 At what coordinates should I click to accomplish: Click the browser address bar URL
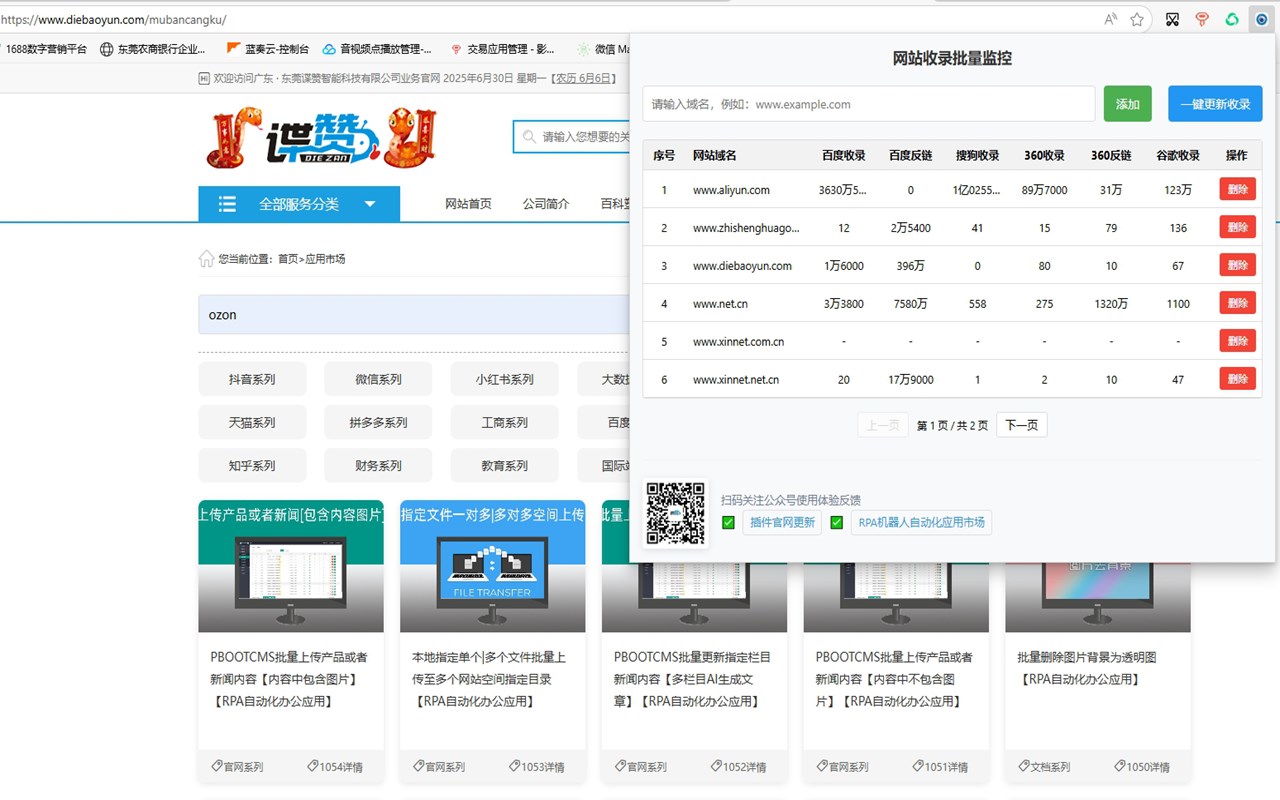pos(113,19)
